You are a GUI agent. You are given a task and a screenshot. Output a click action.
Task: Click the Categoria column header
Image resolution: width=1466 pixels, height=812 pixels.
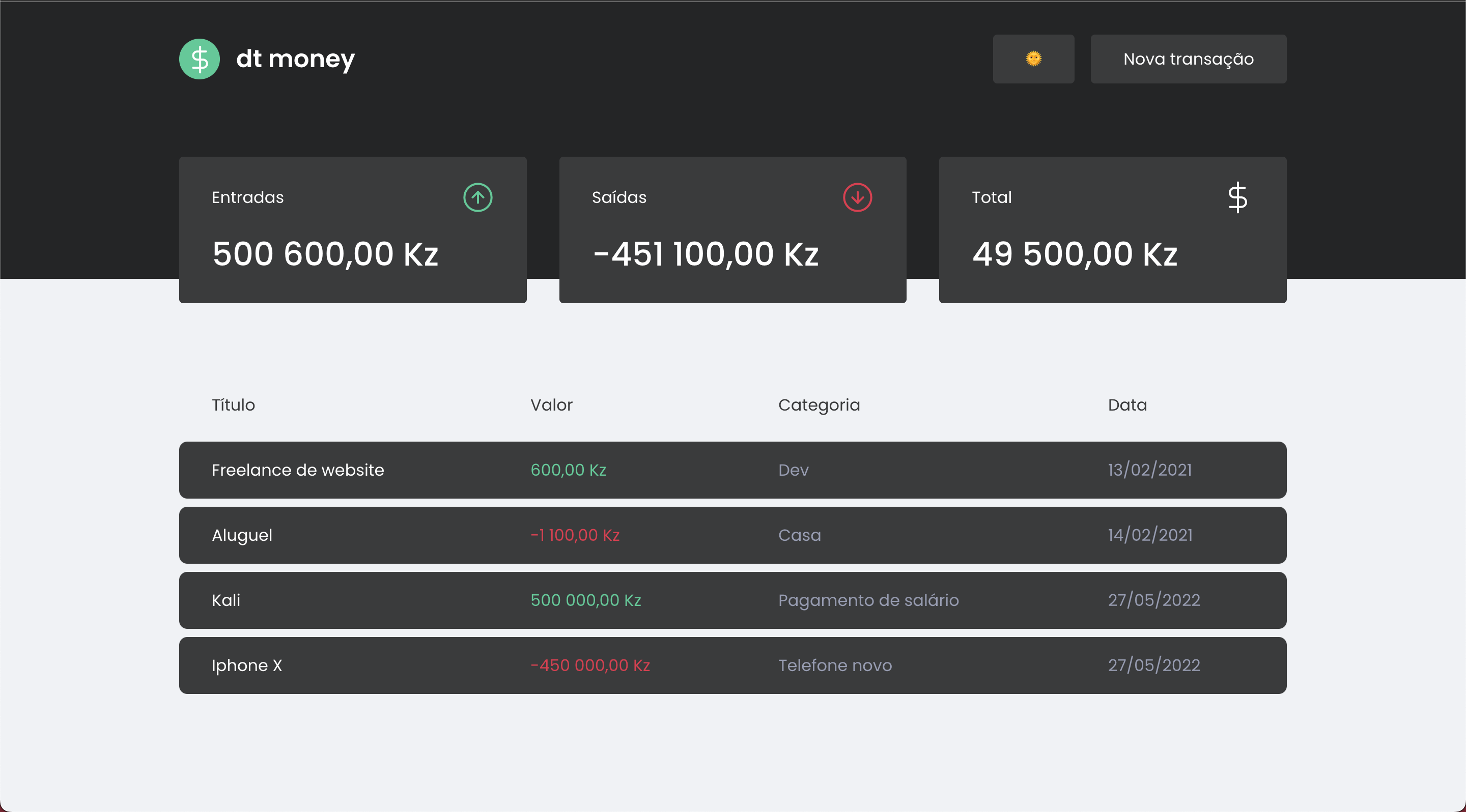819,405
